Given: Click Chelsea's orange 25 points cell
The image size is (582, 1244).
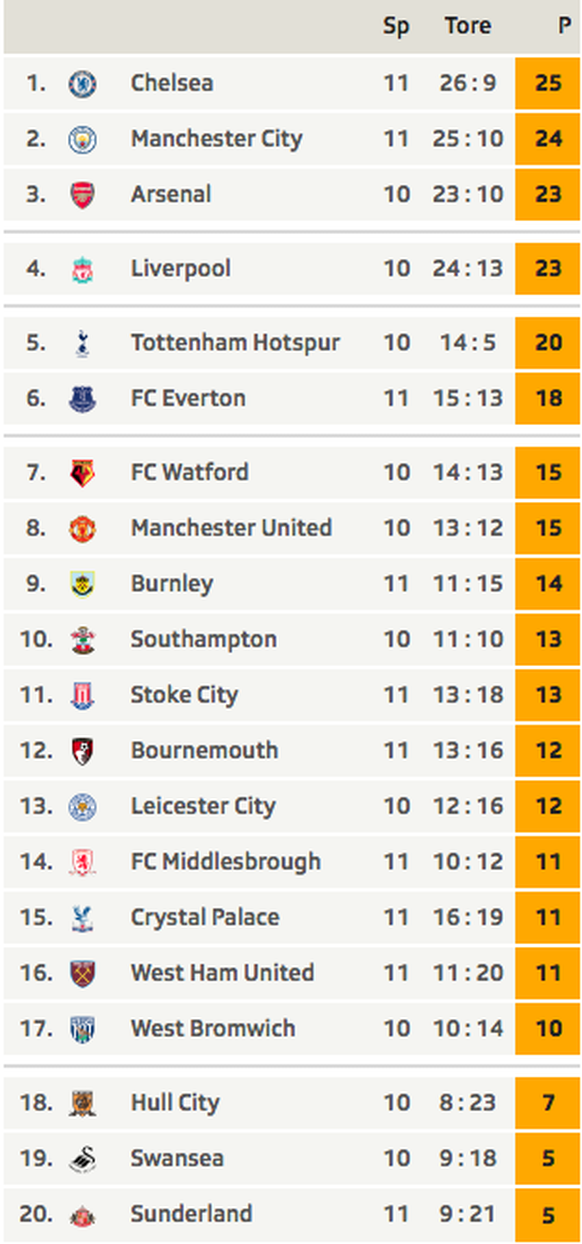Looking at the screenshot, I should (548, 83).
